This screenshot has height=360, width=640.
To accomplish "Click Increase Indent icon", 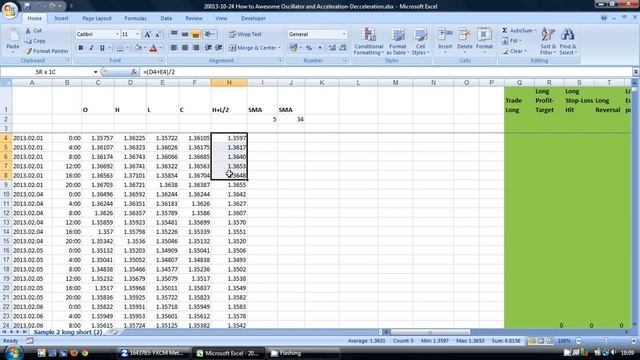I will click(x=219, y=48).
